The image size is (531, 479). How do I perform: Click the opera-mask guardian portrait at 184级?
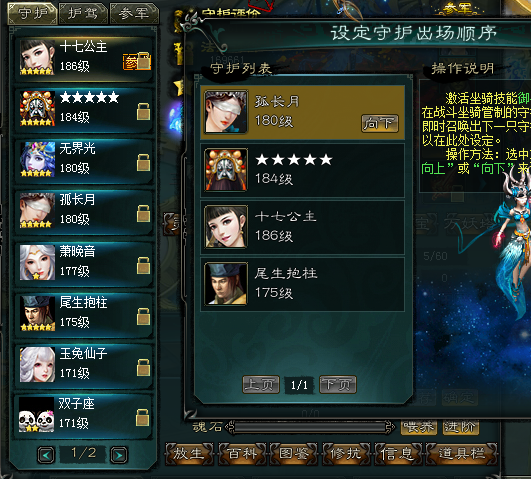pyautogui.click(x=37, y=108)
